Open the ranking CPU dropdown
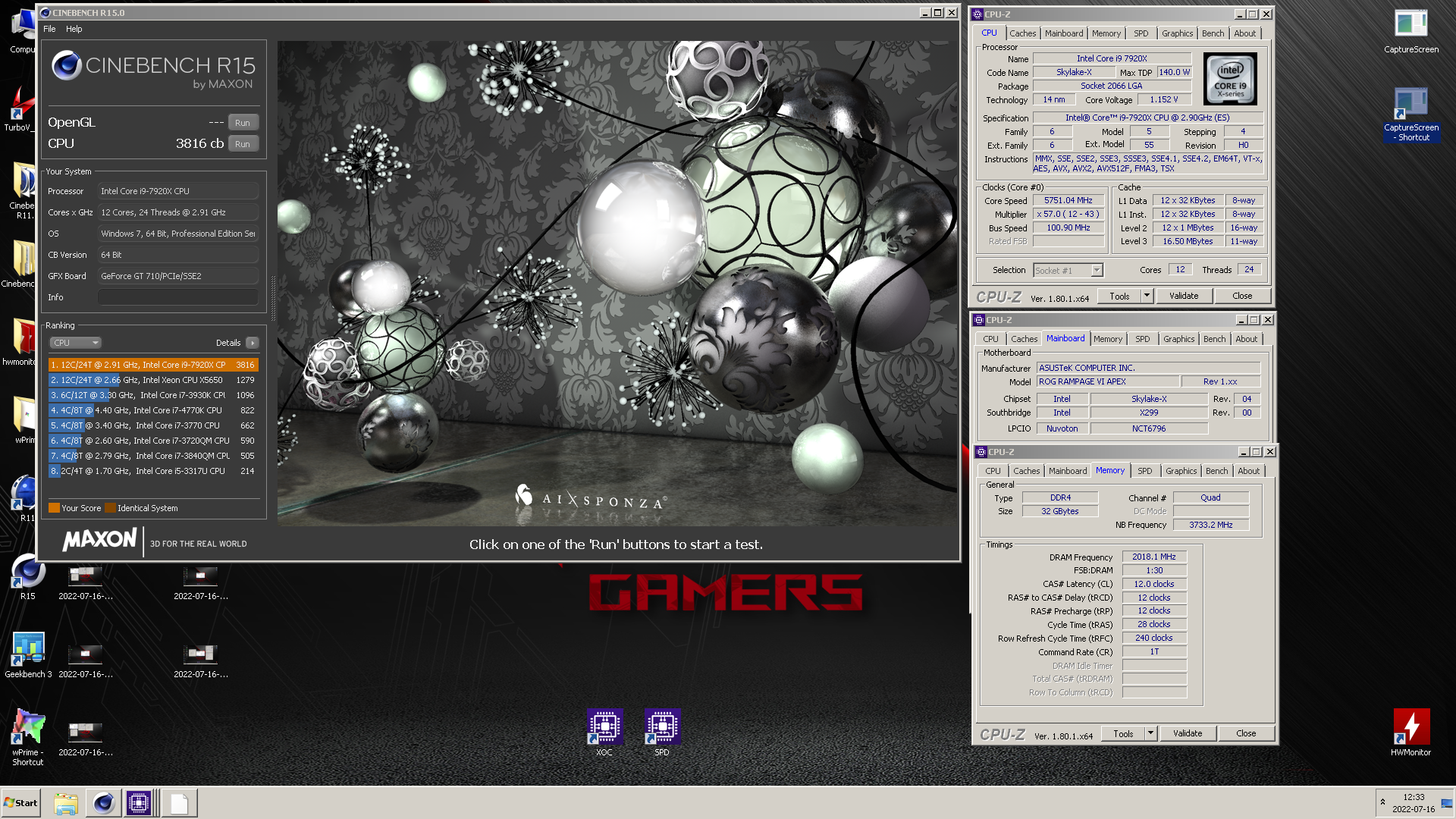This screenshot has height=819, width=1456. (75, 343)
